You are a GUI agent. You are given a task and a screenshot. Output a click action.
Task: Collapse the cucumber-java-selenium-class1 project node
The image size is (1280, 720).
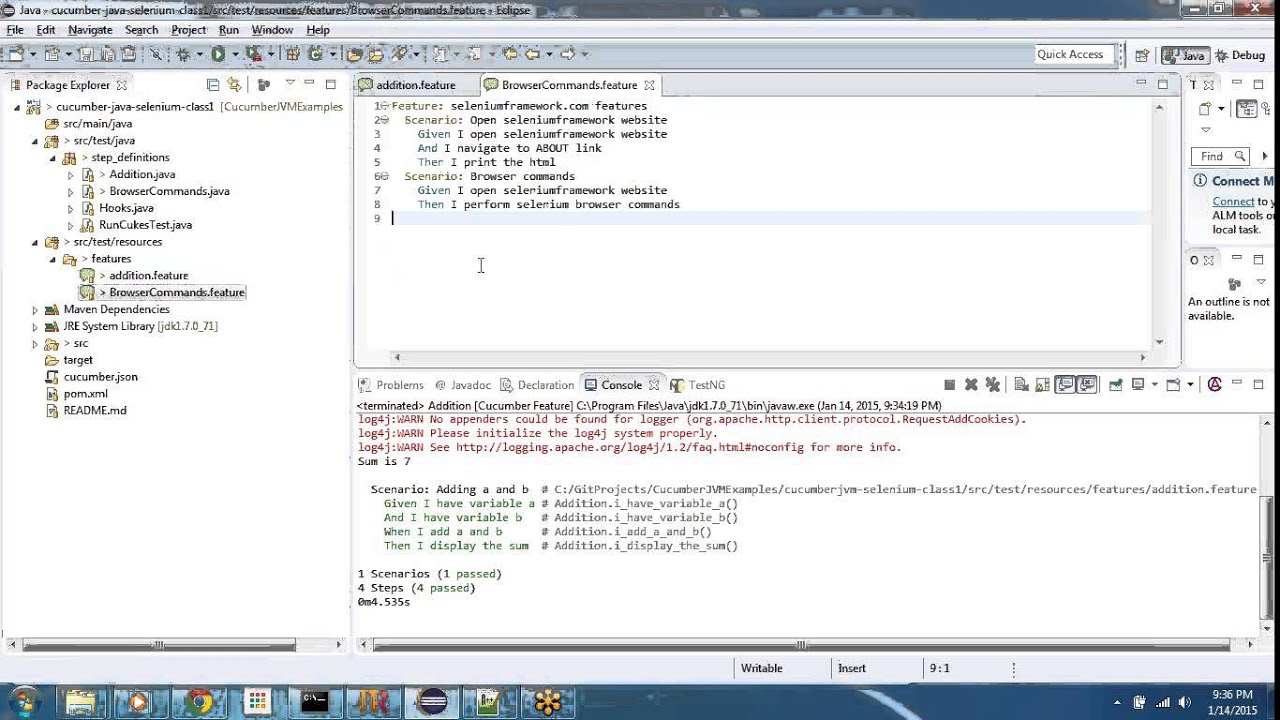click(17, 107)
